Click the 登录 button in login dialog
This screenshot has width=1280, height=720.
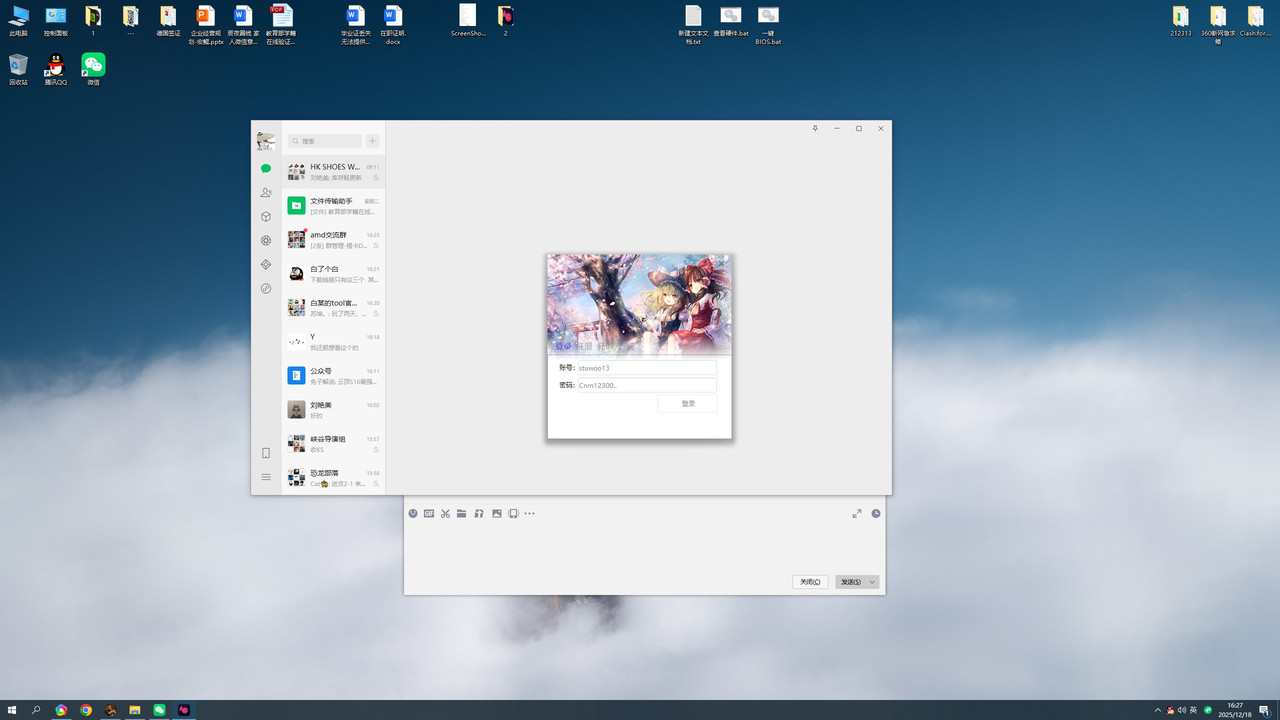point(688,404)
